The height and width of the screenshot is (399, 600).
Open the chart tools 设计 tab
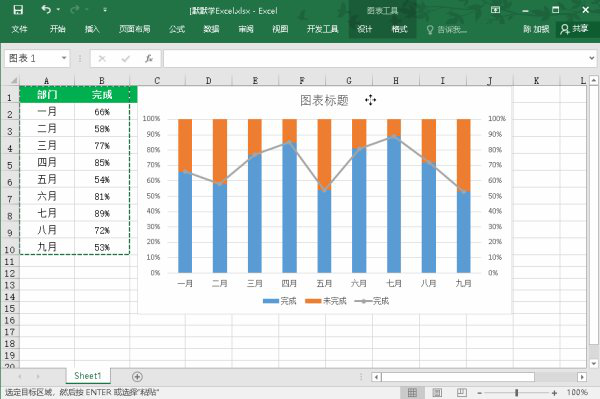point(364,29)
